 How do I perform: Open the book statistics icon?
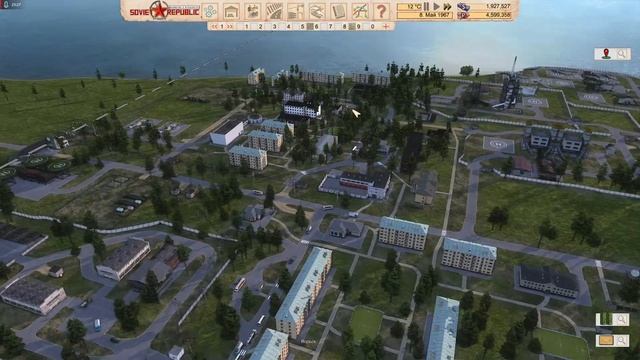click(338, 11)
